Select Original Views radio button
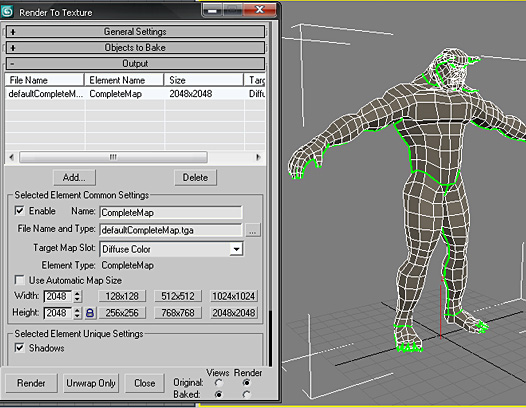Viewport: 526px width, 408px height. pyautogui.click(x=218, y=382)
